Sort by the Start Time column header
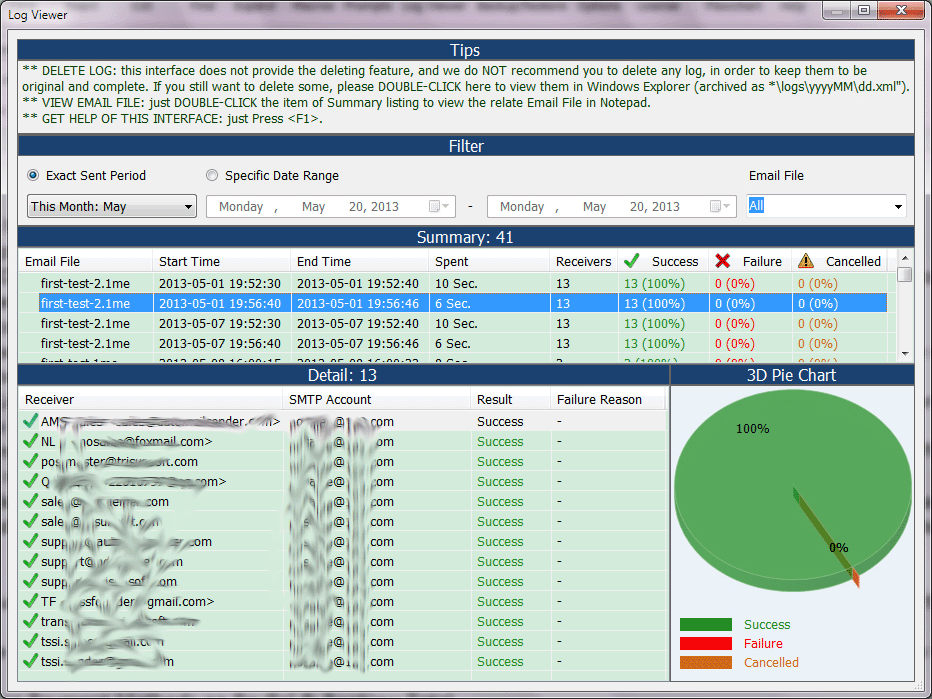 (x=190, y=262)
